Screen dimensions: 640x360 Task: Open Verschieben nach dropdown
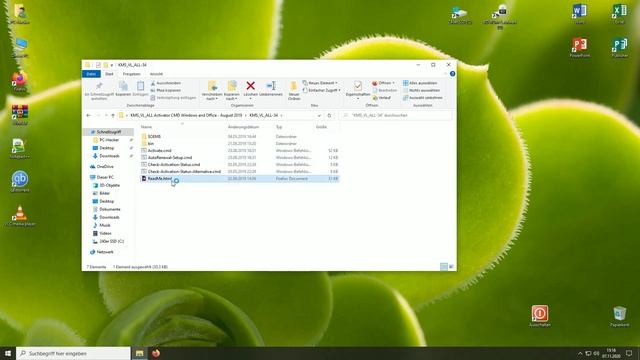pos(212,91)
